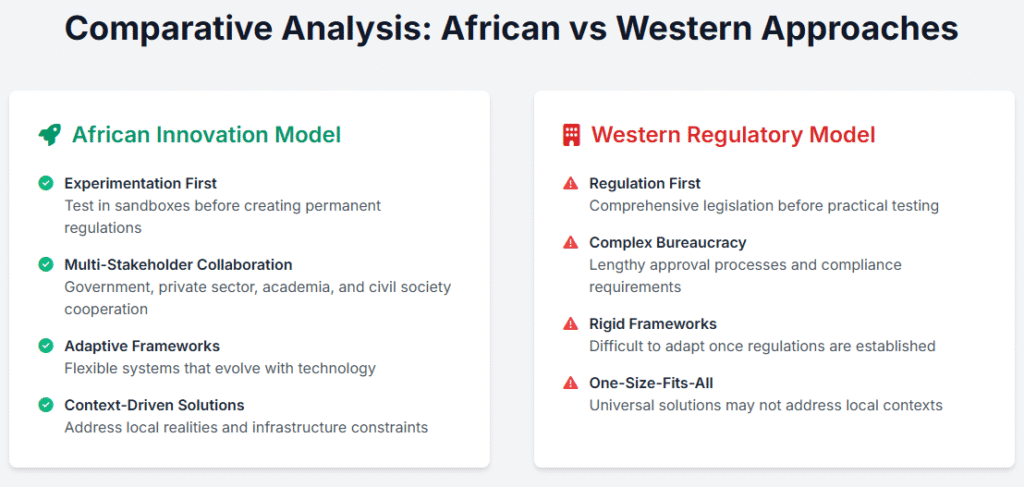Click the green checkmark next to Adaptive Frameworks
1024x487 pixels.
(x=46, y=345)
